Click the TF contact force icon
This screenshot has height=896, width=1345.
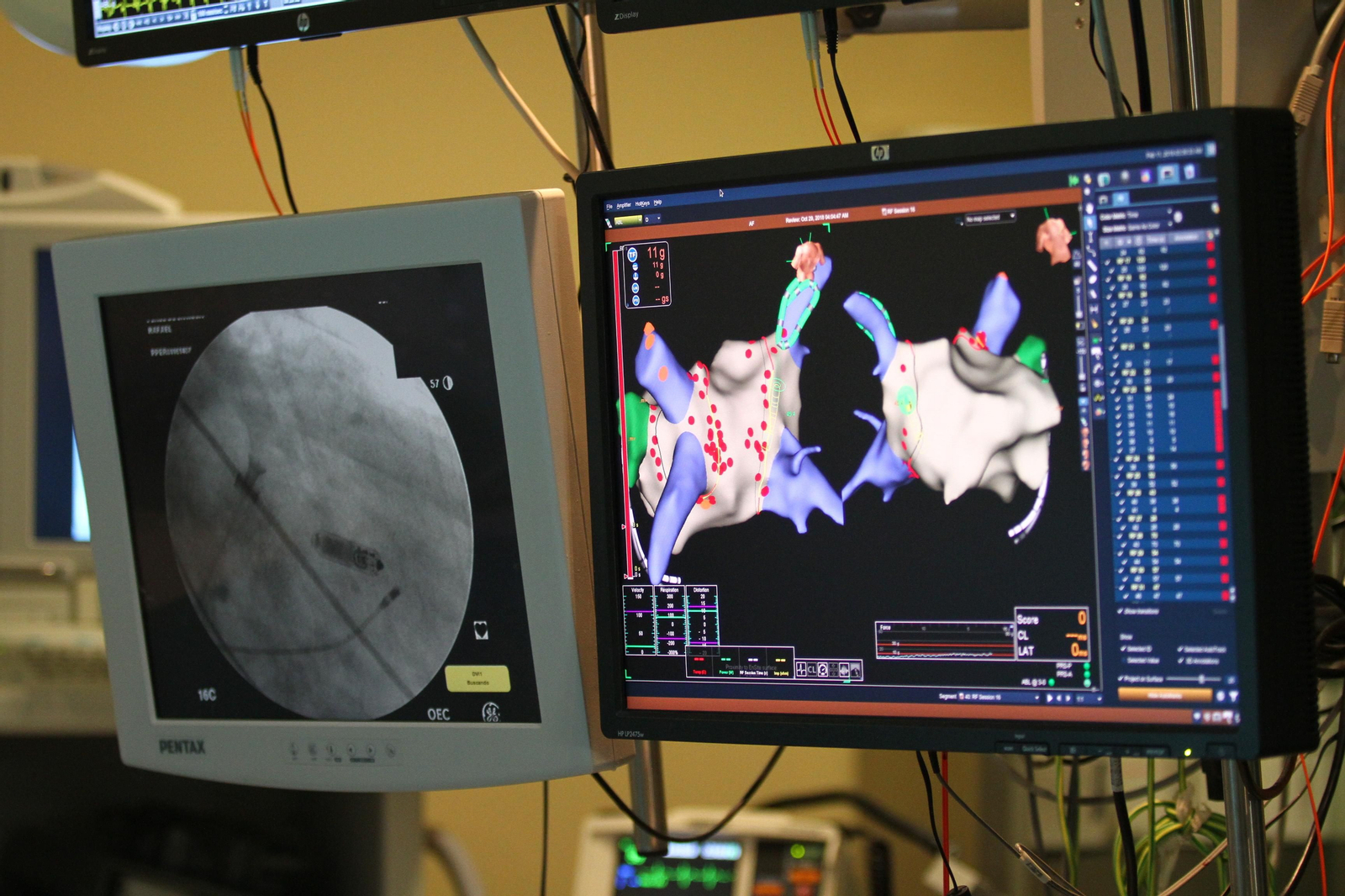pyautogui.click(x=633, y=255)
